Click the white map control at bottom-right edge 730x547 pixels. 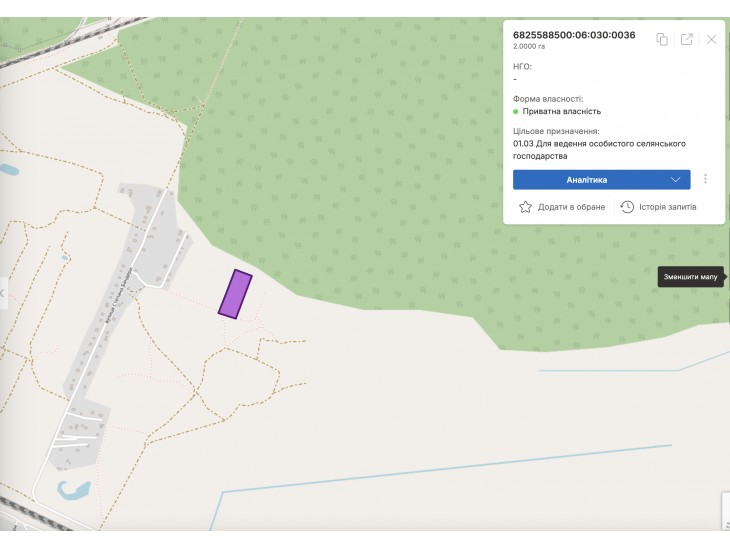tap(726, 511)
